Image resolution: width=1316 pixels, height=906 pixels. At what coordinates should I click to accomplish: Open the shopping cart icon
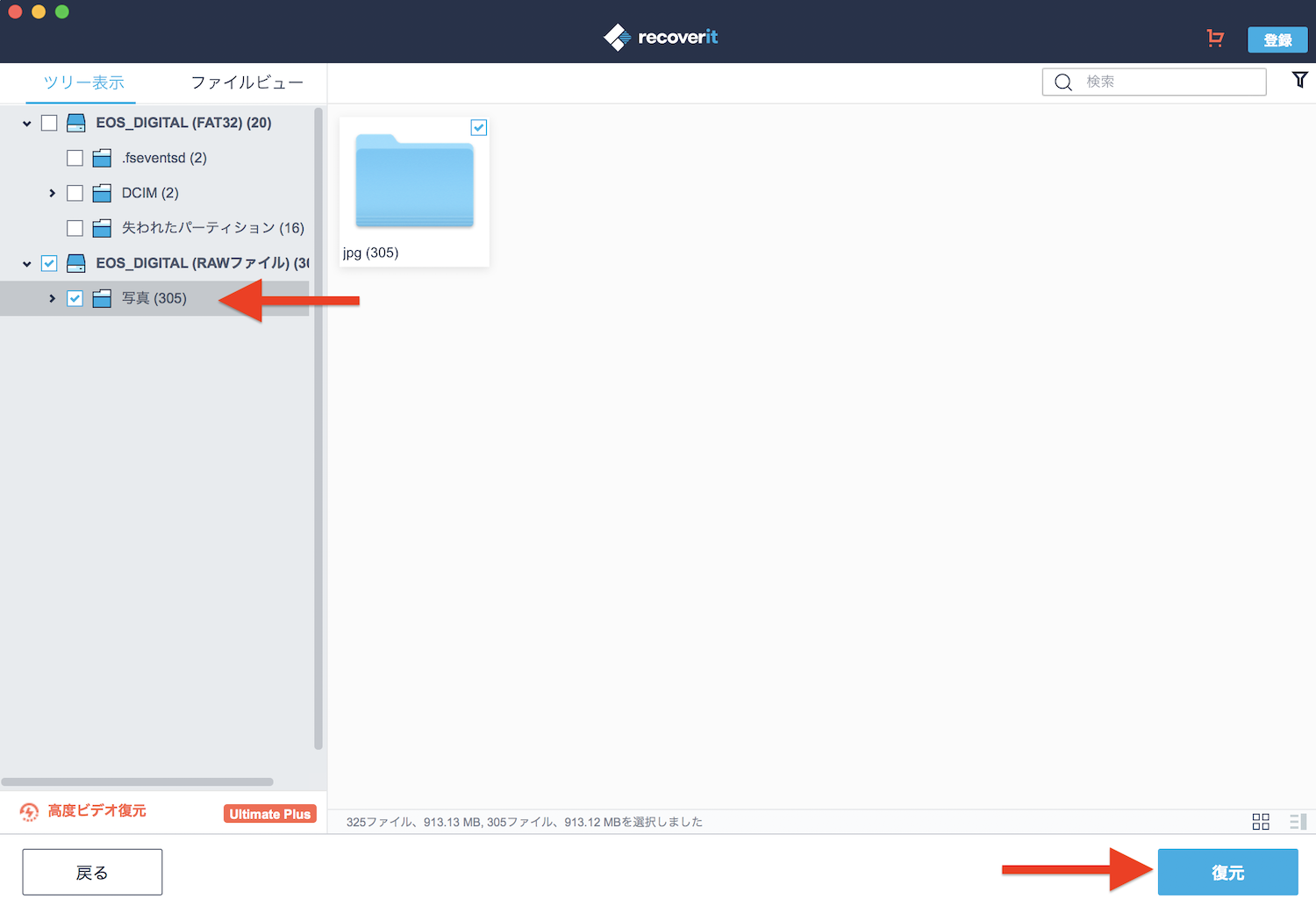(1215, 38)
